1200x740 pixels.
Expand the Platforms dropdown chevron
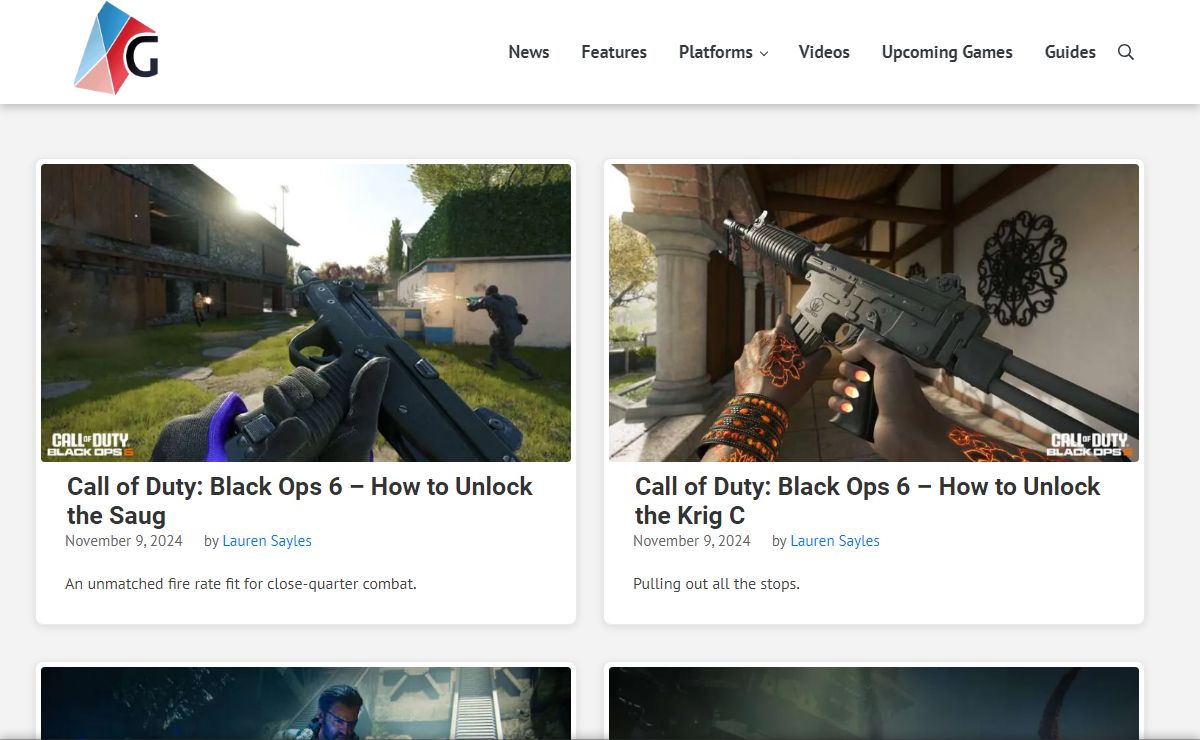point(764,53)
